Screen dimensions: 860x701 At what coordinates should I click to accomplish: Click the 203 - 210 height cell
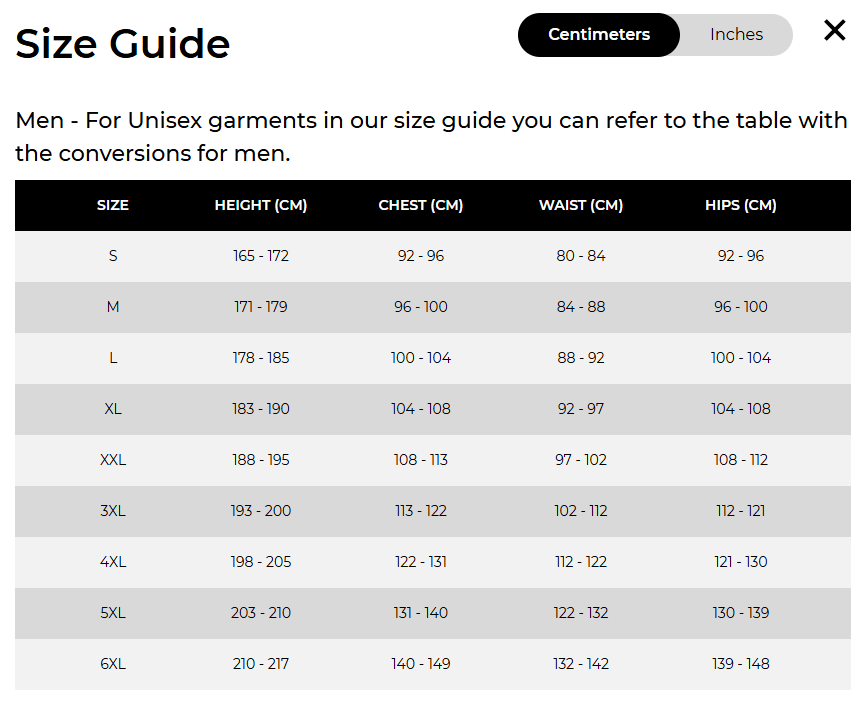coord(261,613)
